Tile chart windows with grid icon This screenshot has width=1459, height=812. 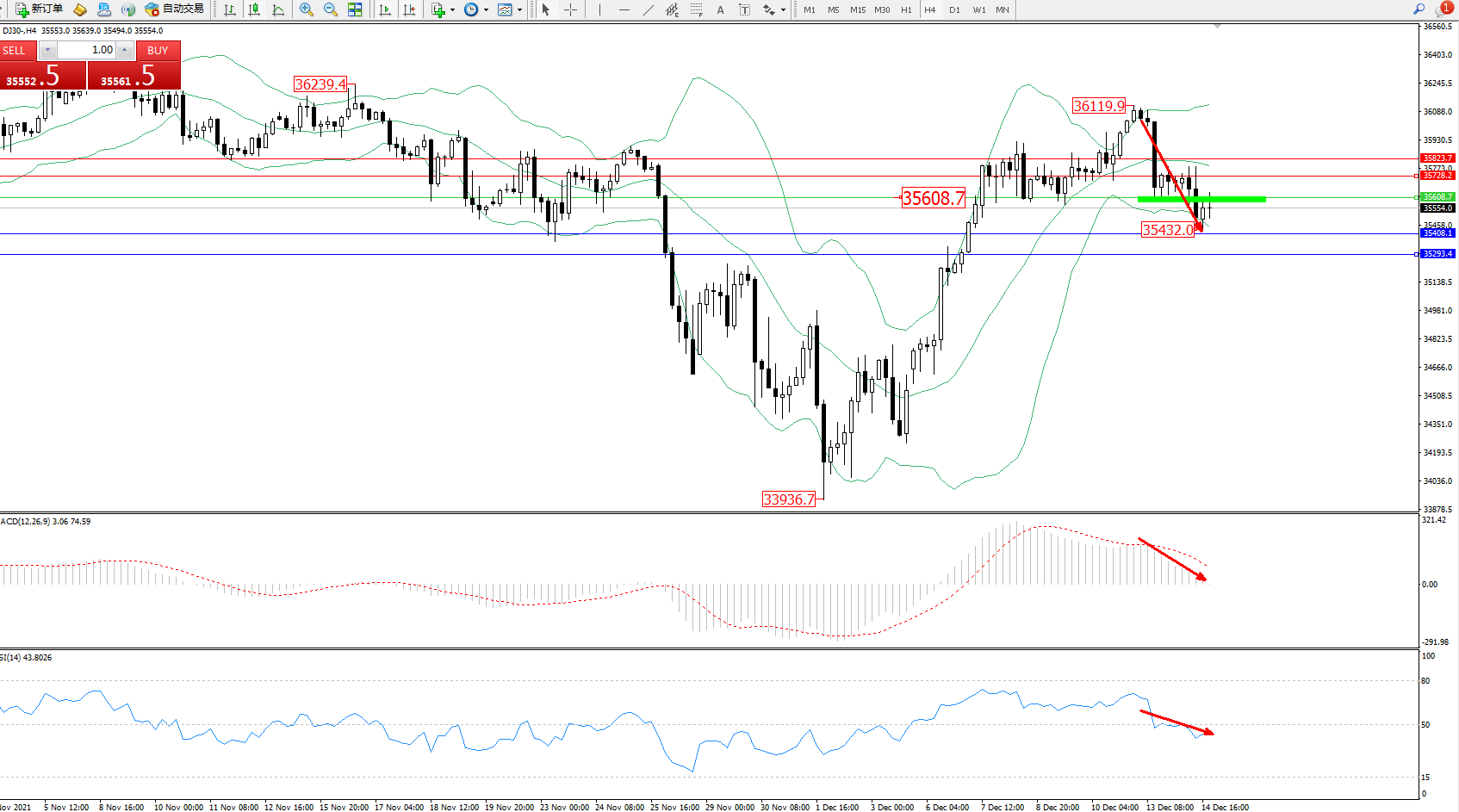355,9
